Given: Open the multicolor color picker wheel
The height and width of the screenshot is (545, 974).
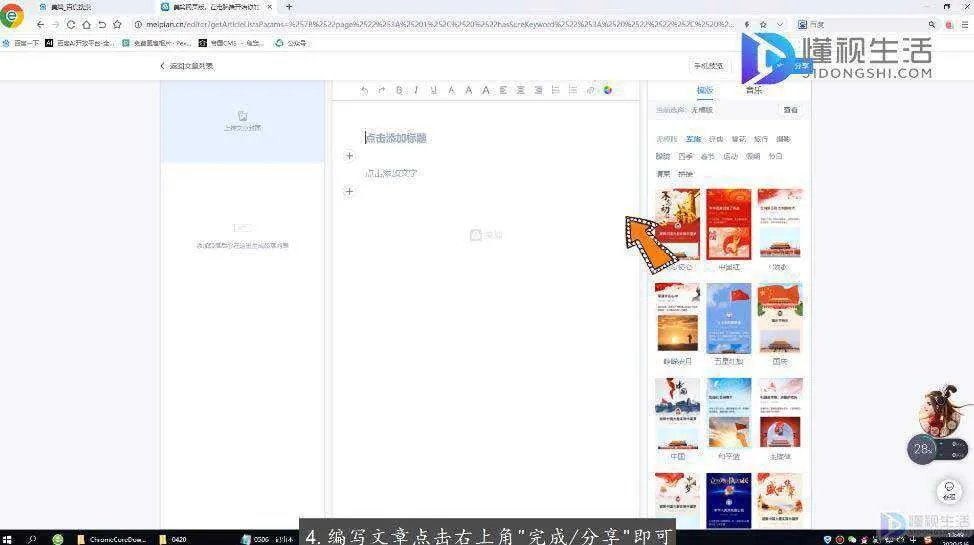Looking at the screenshot, I should coord(607,90).
